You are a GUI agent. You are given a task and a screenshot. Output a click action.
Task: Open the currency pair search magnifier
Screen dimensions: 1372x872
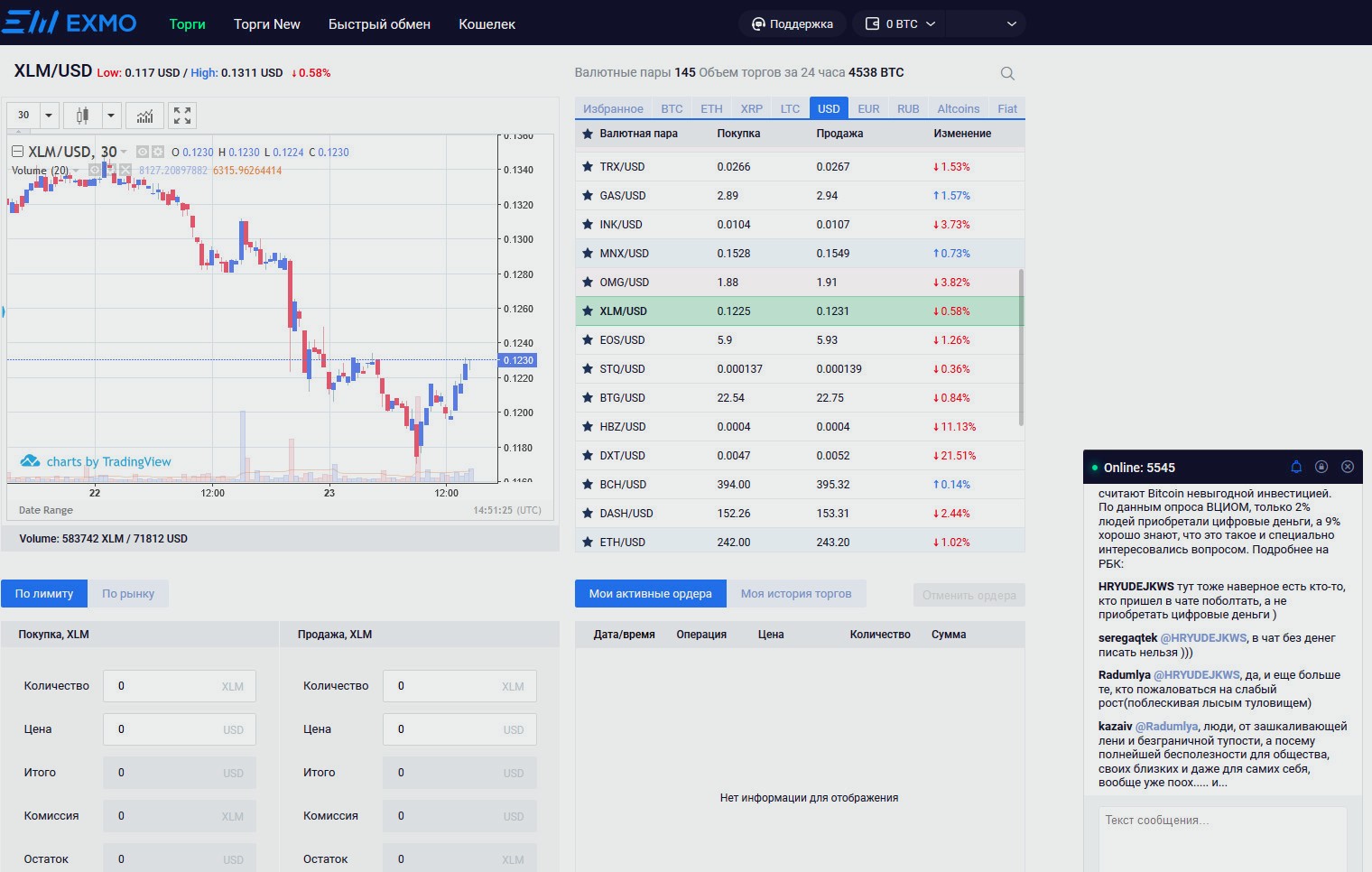1007,73
